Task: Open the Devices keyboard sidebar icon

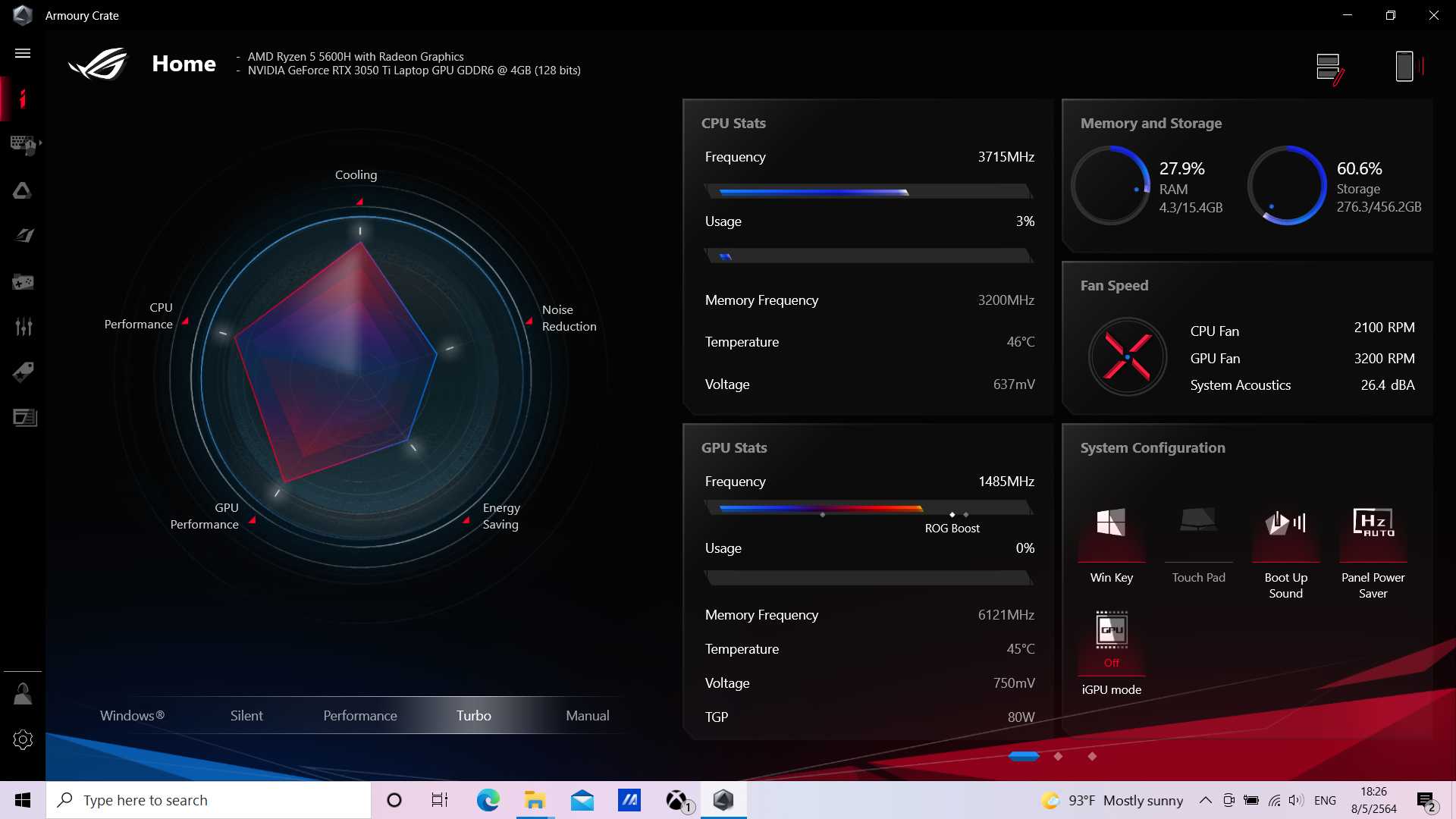Action: click(24, 144)
